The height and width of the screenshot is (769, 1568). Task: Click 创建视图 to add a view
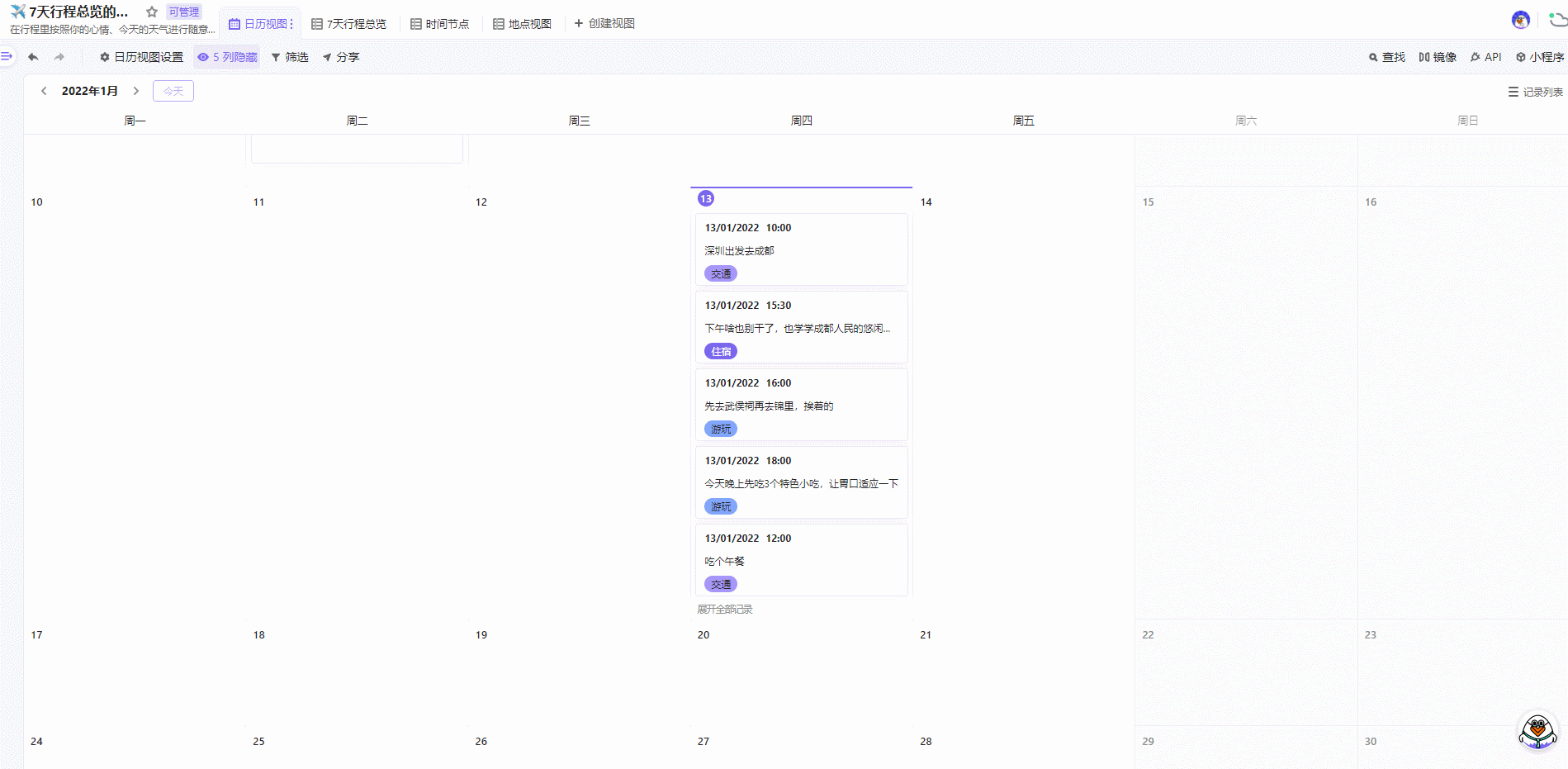[604, 23]
